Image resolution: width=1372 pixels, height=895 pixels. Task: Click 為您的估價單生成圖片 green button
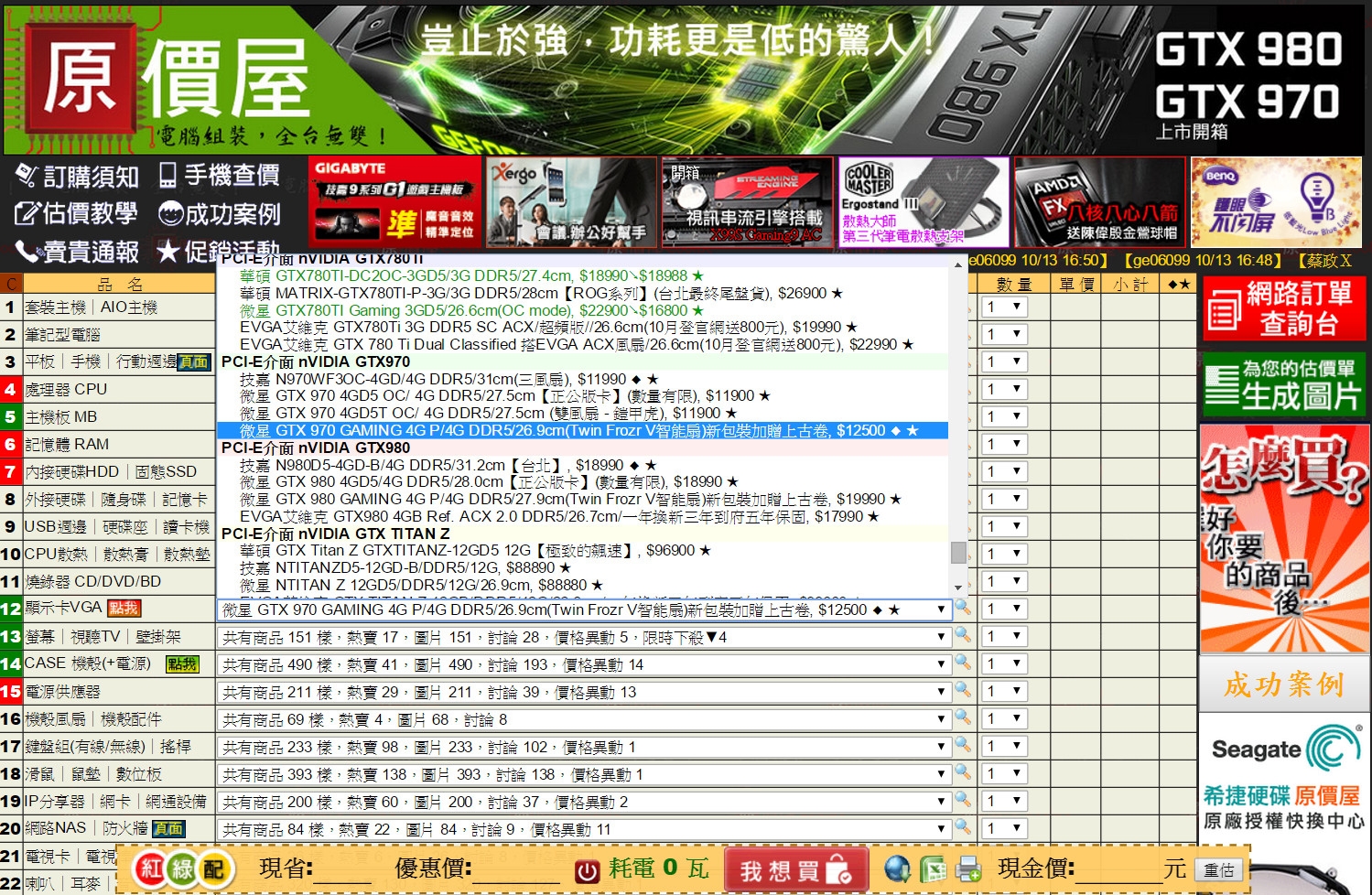click(1283, 383)
